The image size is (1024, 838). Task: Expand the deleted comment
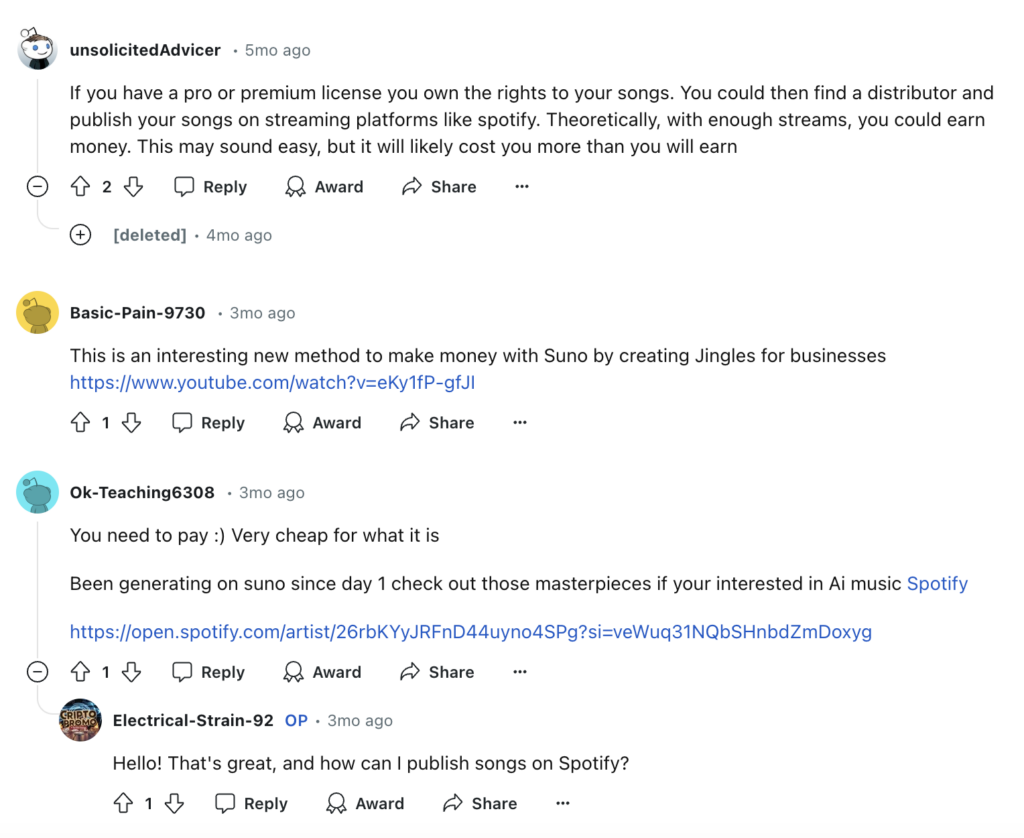tap(80, 234)
